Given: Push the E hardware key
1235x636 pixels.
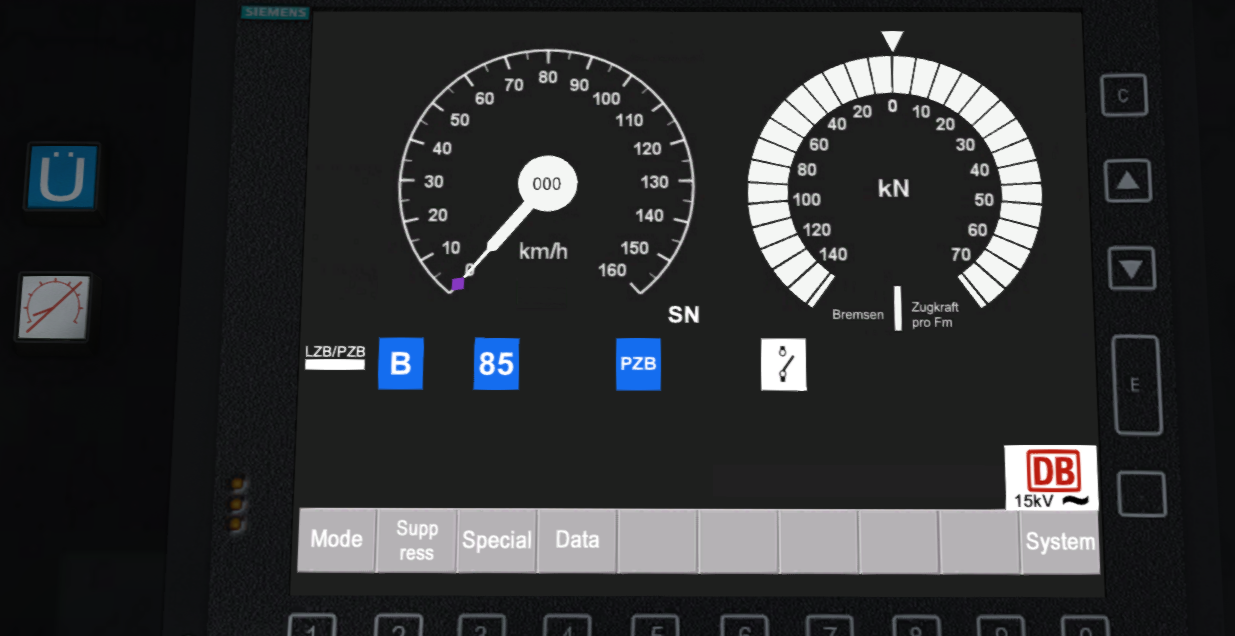Looking at the screenshot, I should point(1136,385).
